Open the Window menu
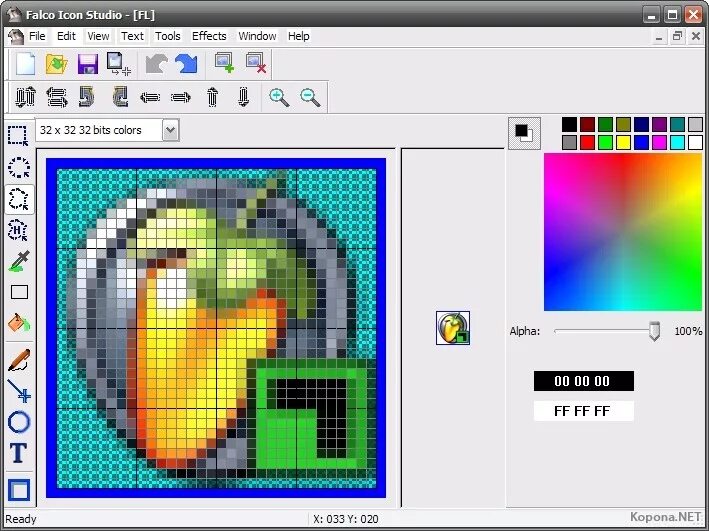Image resolution: width=709 pixels, height=531 pixels. coord(257,36)
